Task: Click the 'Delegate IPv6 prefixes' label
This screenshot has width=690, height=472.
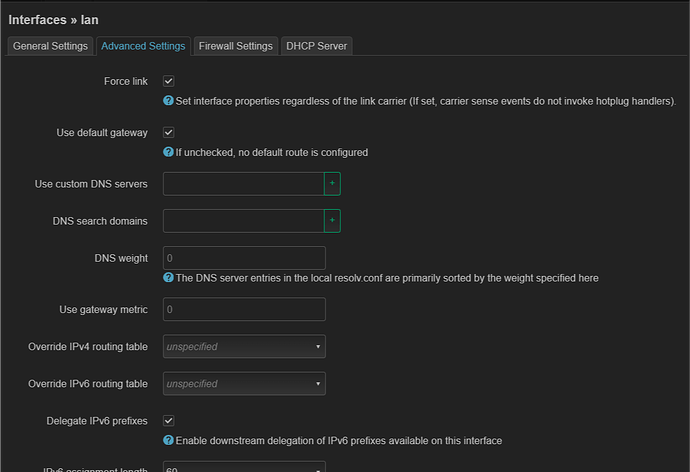Action: [x=97, y=421]
